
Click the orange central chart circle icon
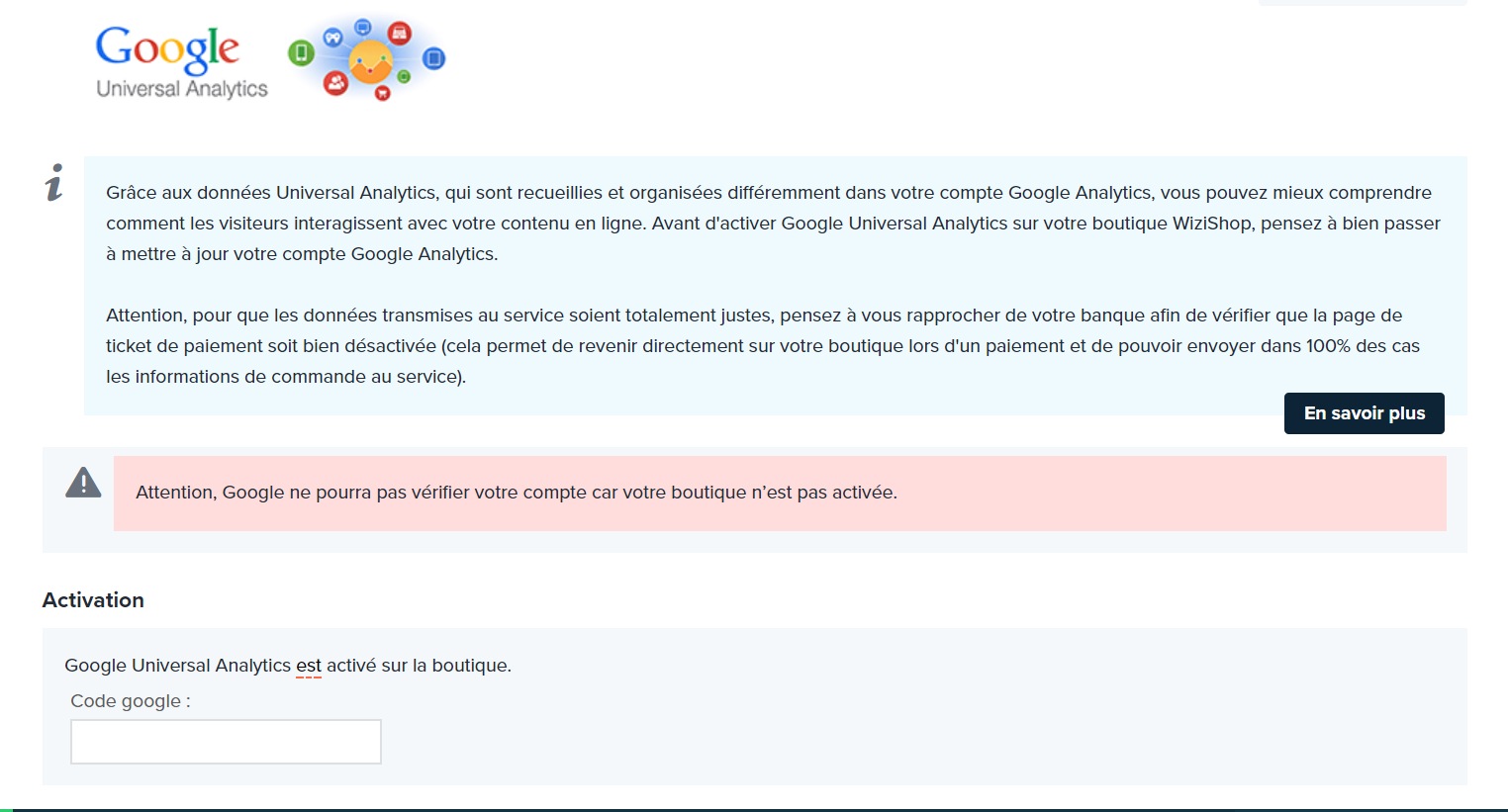[x=371, y=61]
